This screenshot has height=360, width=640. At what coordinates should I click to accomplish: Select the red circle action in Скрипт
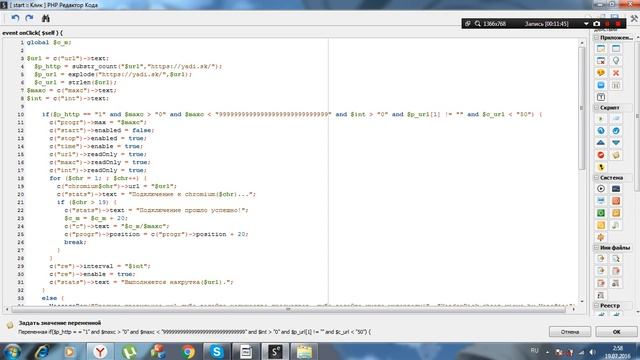click(601, 155)
